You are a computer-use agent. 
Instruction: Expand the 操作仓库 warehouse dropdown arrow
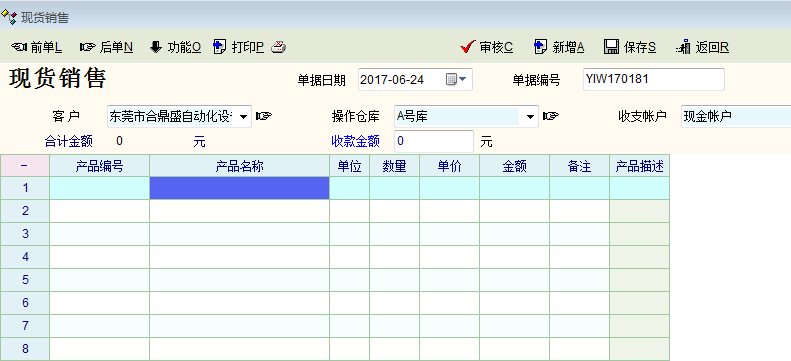point(530,116)
